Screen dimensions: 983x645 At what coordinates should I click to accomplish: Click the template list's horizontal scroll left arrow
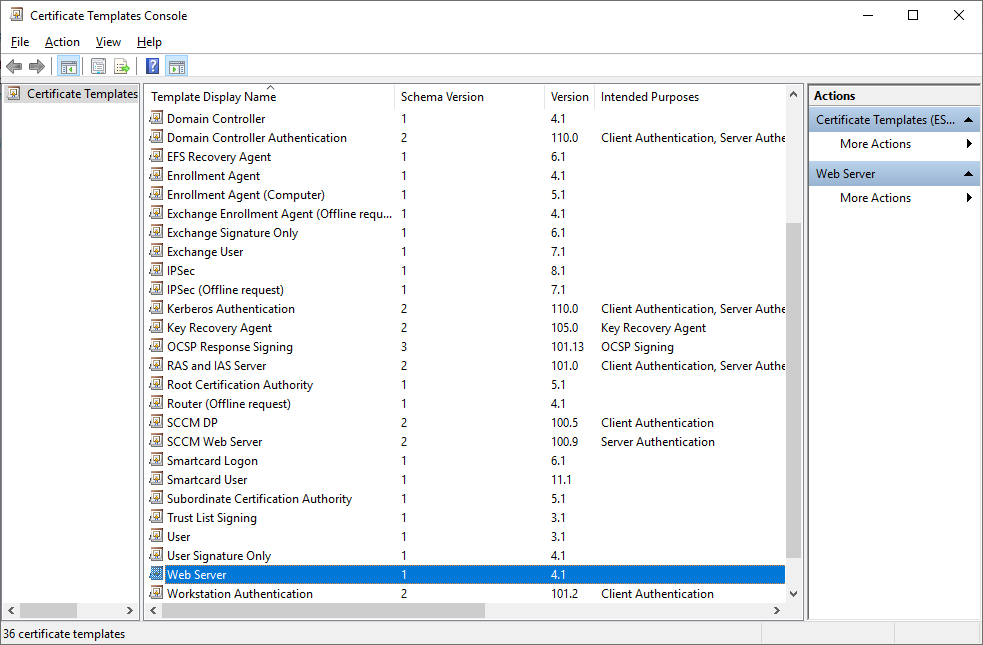point(154,611)
